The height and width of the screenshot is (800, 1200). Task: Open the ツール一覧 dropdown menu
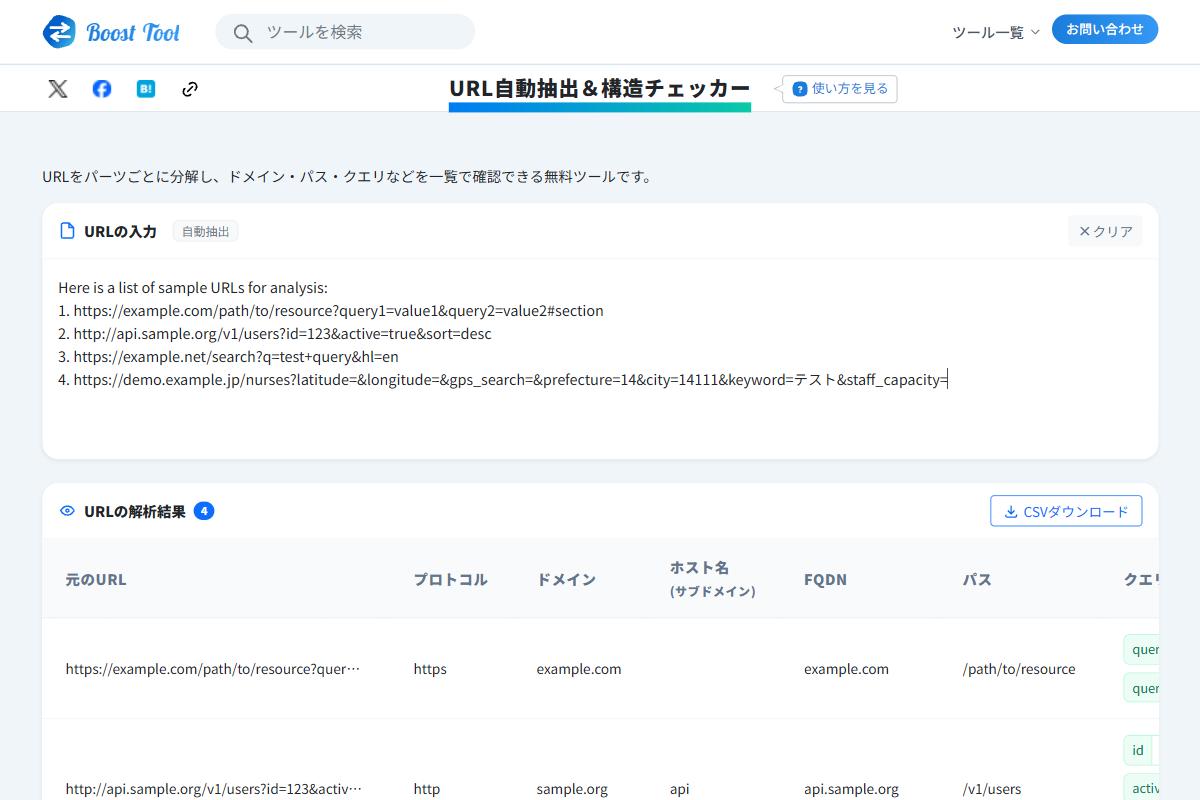[x=996, y=32]
